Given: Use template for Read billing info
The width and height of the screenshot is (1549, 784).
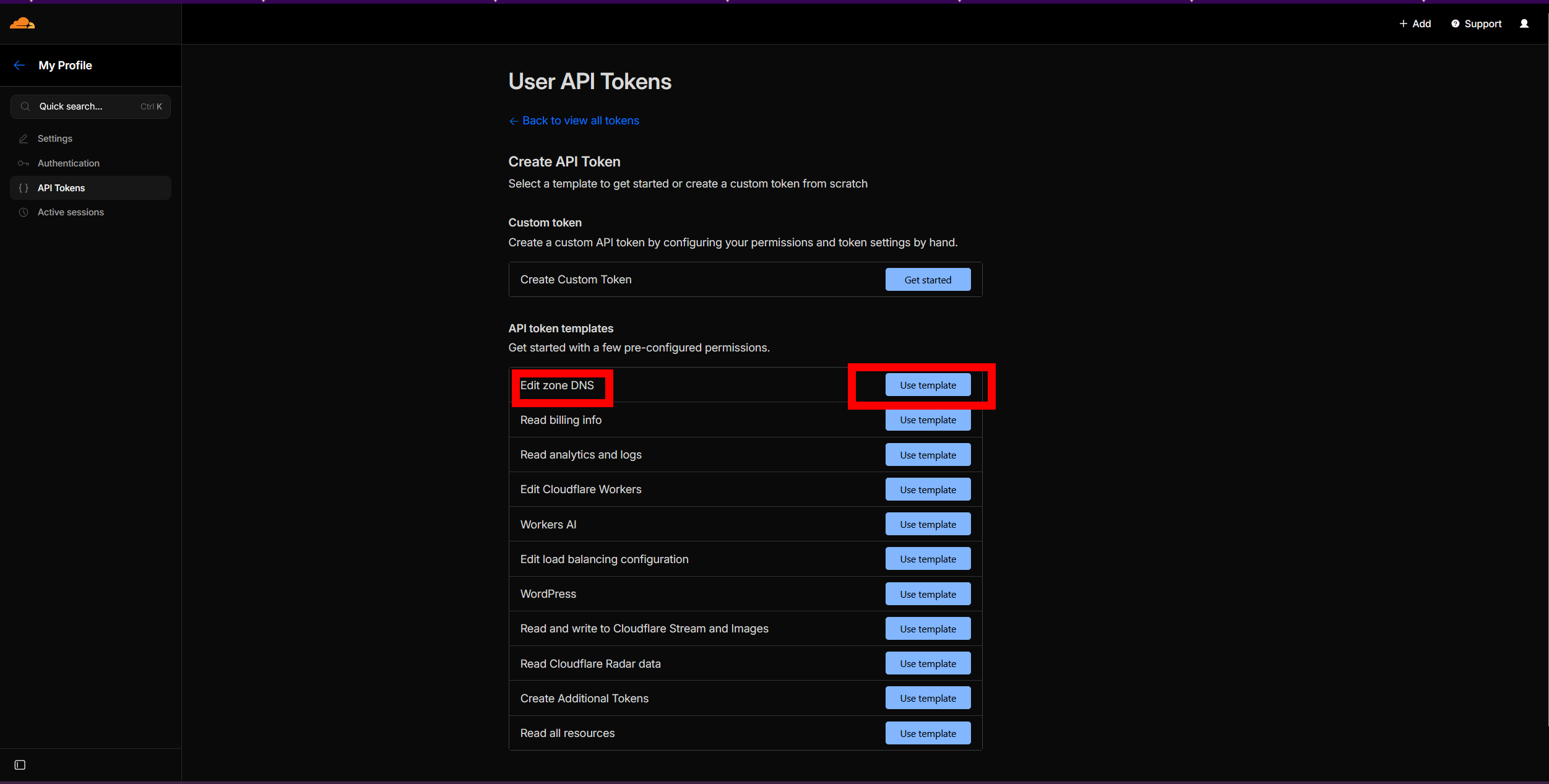Looking at the screenshot, I should coord(927,420).
